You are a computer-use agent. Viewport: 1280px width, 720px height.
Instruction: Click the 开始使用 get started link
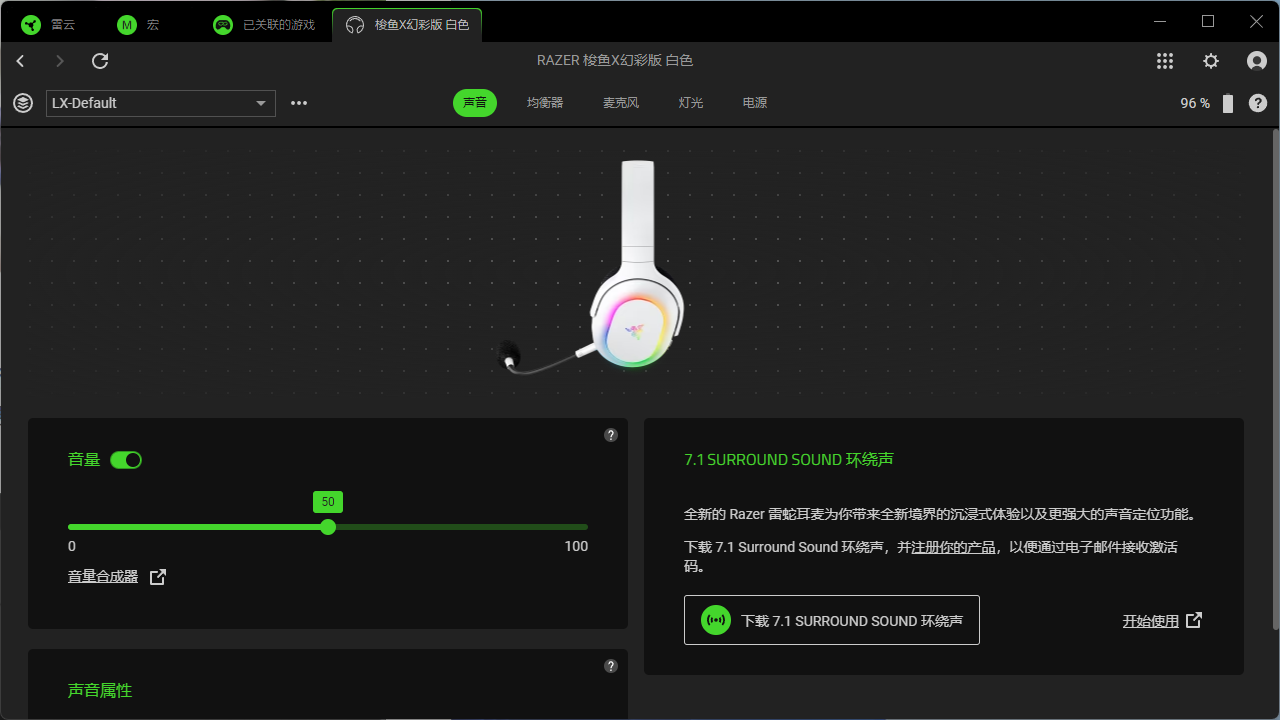point(1150,621)
